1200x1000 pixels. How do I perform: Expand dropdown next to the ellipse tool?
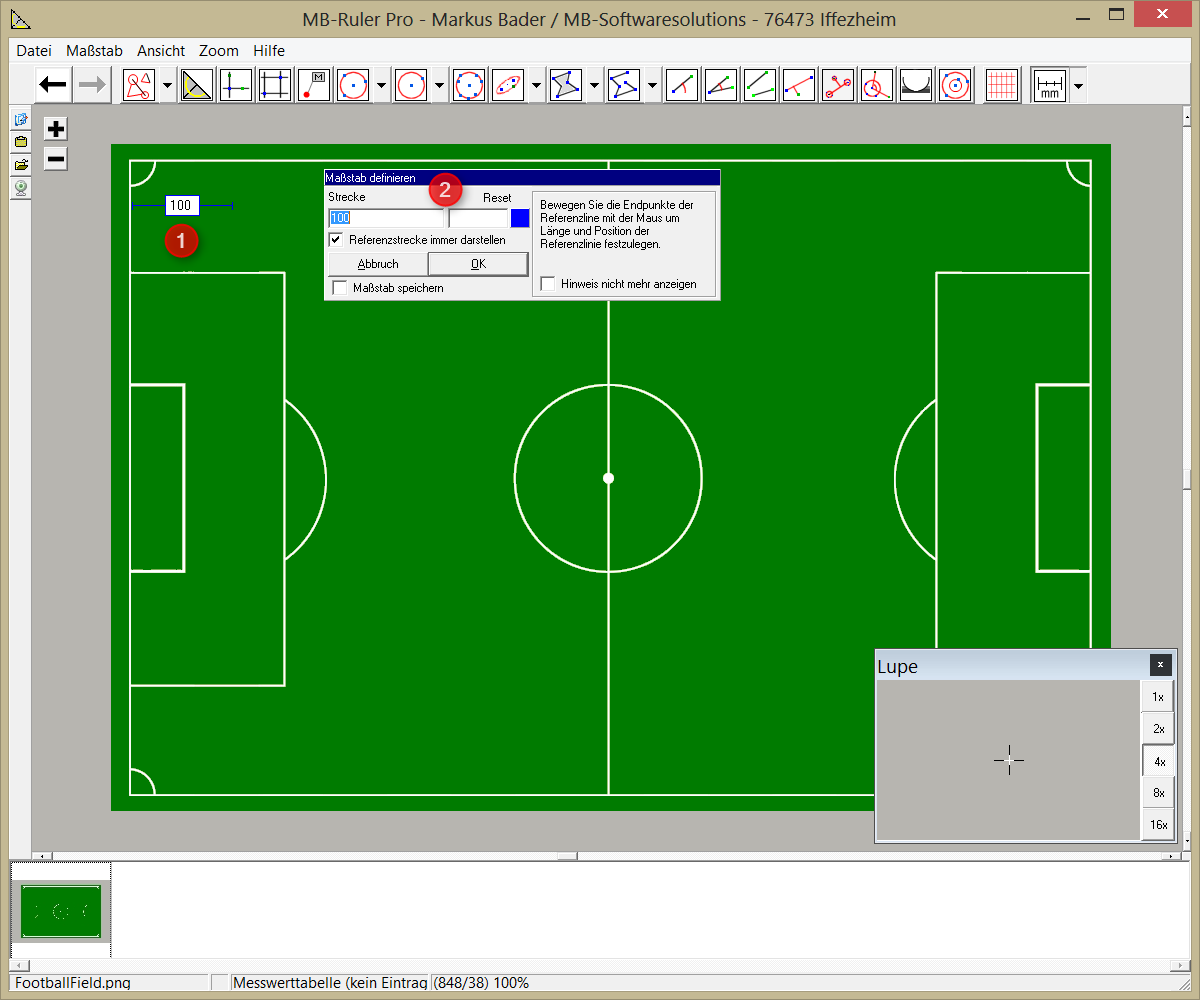(537, 86)
